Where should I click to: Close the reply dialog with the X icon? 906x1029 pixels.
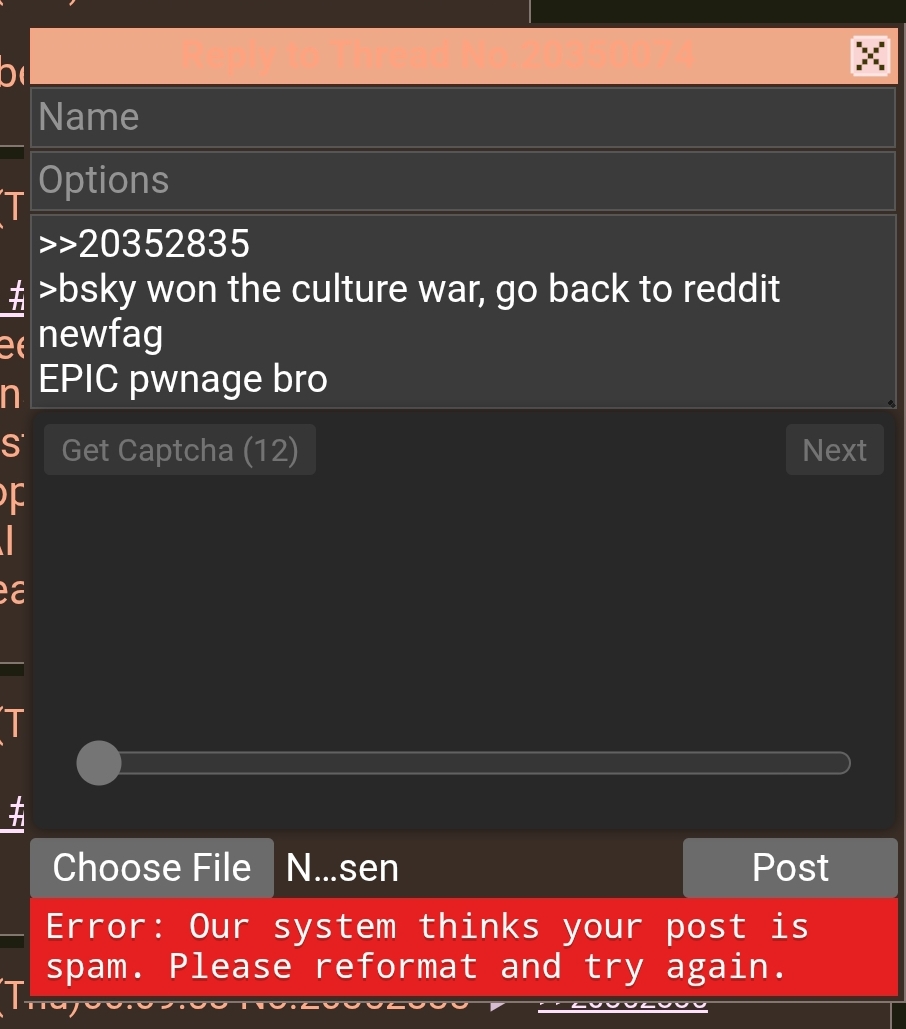click(x=870, y=56)
